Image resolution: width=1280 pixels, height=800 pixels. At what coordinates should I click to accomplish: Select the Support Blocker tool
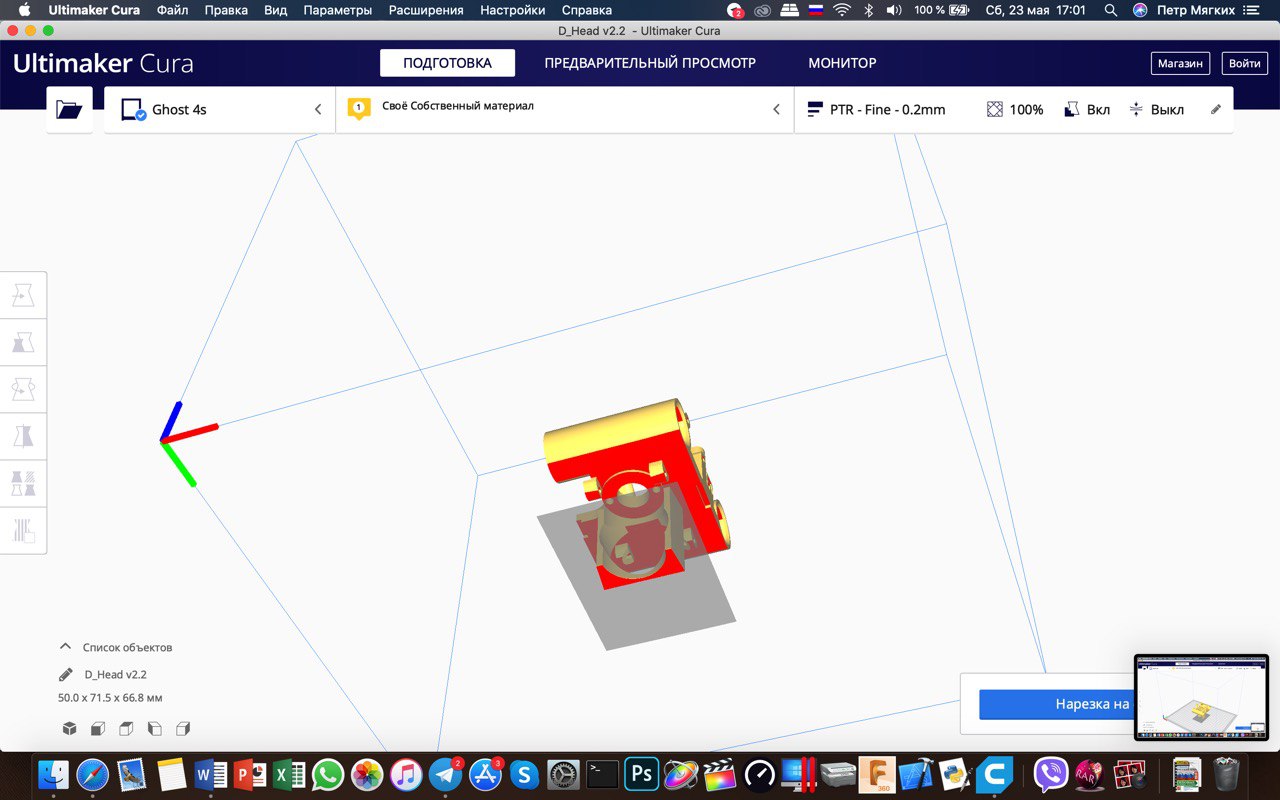pyautogui.click(x=23, y=529)
